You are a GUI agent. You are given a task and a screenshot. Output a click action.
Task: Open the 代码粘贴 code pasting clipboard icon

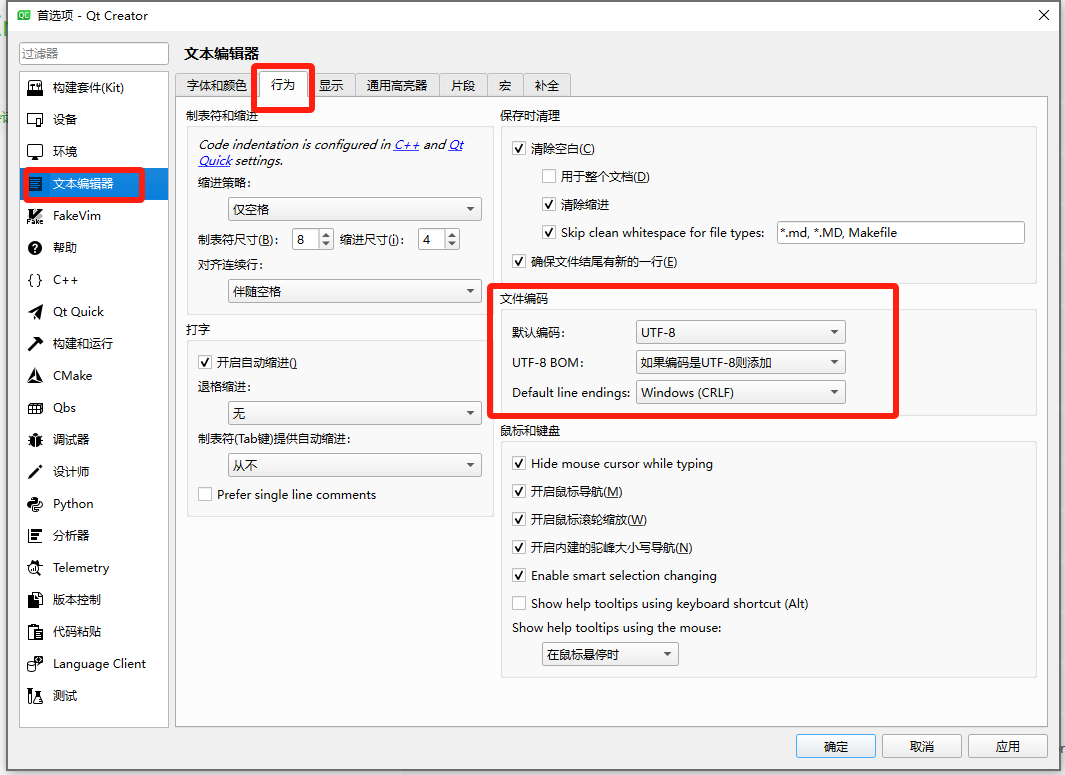pos(35,632)
